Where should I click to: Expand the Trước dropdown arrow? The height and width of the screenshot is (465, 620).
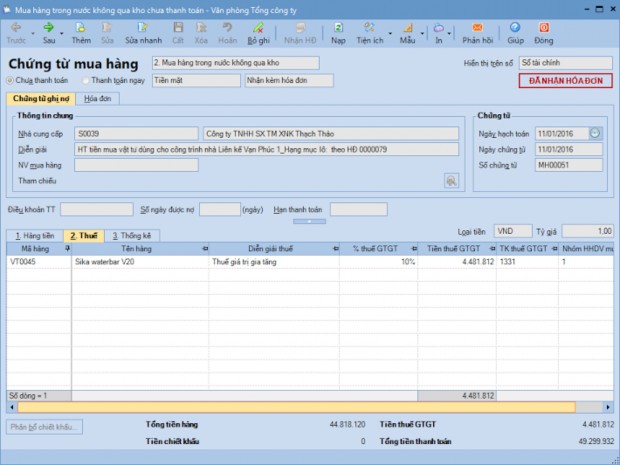pyautogui.click(x=33, y=34)
